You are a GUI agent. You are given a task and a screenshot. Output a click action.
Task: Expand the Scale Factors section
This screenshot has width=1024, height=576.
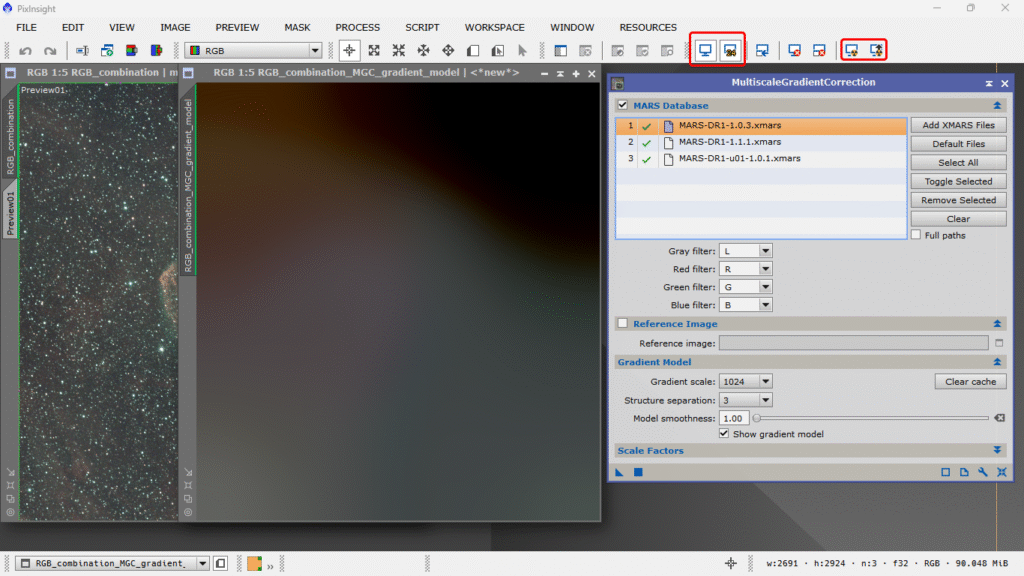click(997, 451)
